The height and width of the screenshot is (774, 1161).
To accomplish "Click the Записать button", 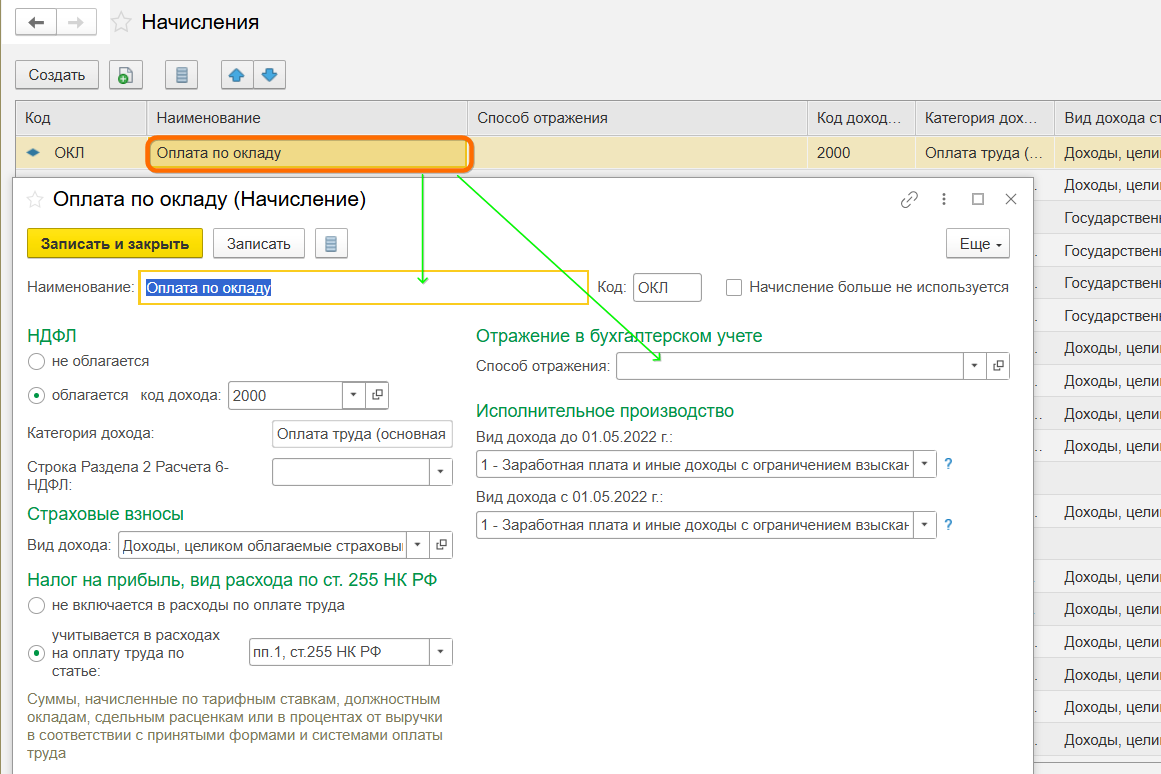I will [258, 244].
